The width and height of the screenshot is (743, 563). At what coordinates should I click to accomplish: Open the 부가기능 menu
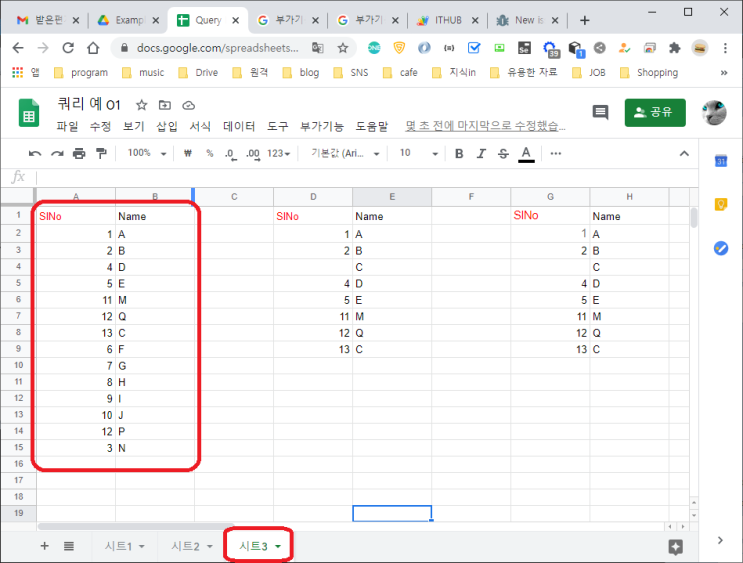coord(322,127)
